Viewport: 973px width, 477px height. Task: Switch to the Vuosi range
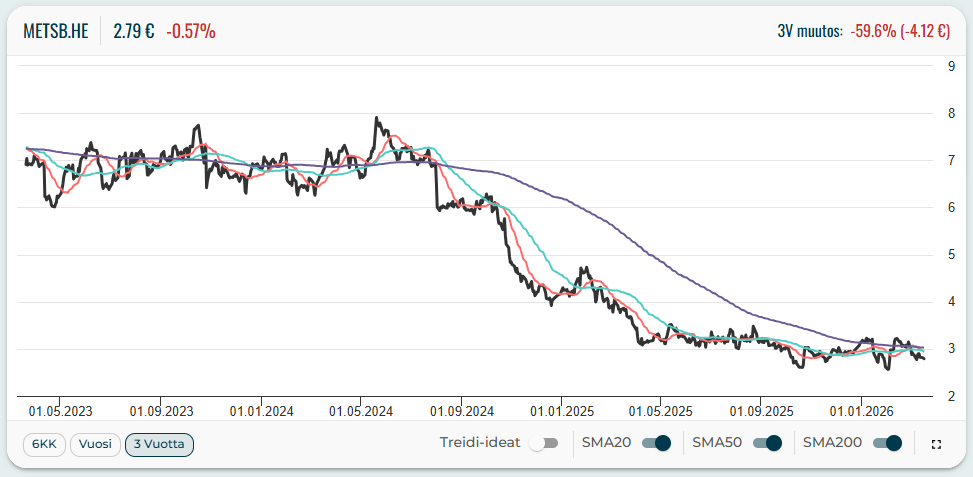tap(95, 444)
